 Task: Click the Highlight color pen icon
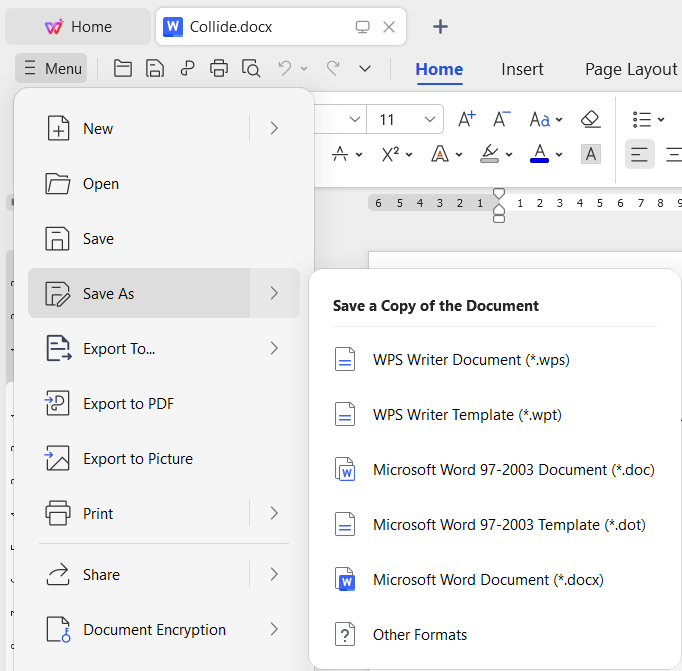(490, 154)
